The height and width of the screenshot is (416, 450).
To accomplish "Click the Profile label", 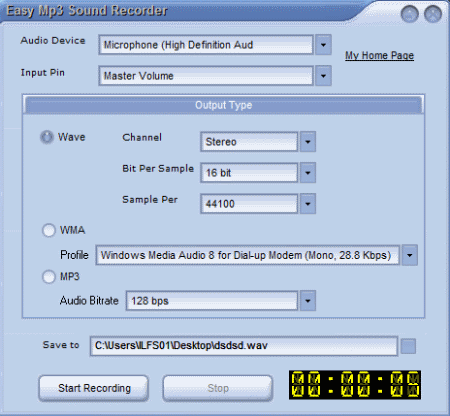I will click(x=74, y=255).
